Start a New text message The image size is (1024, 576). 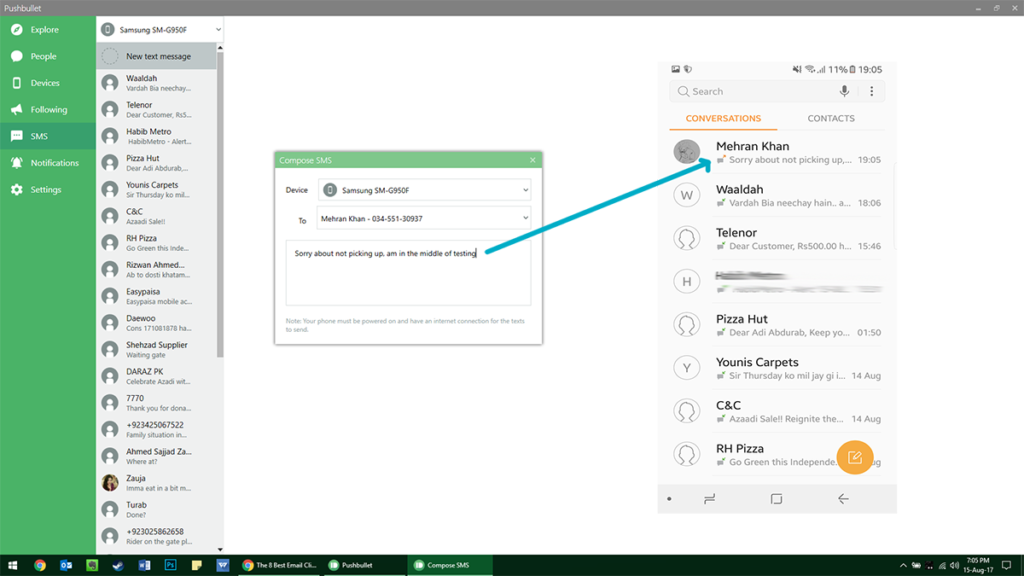click(158, 56)
